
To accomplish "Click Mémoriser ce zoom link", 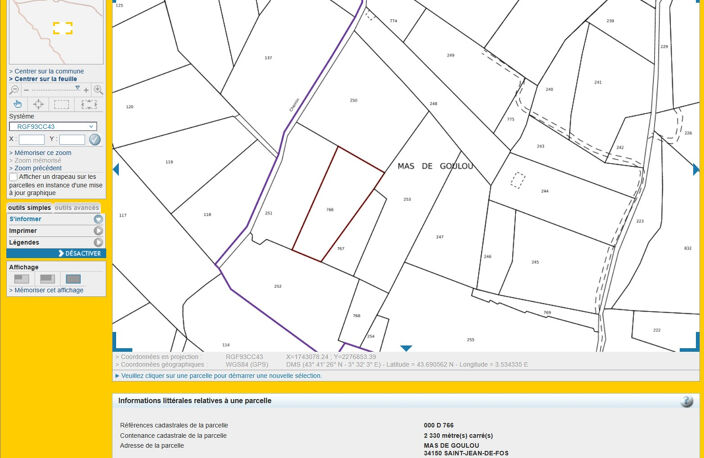I will coord(40,153).
